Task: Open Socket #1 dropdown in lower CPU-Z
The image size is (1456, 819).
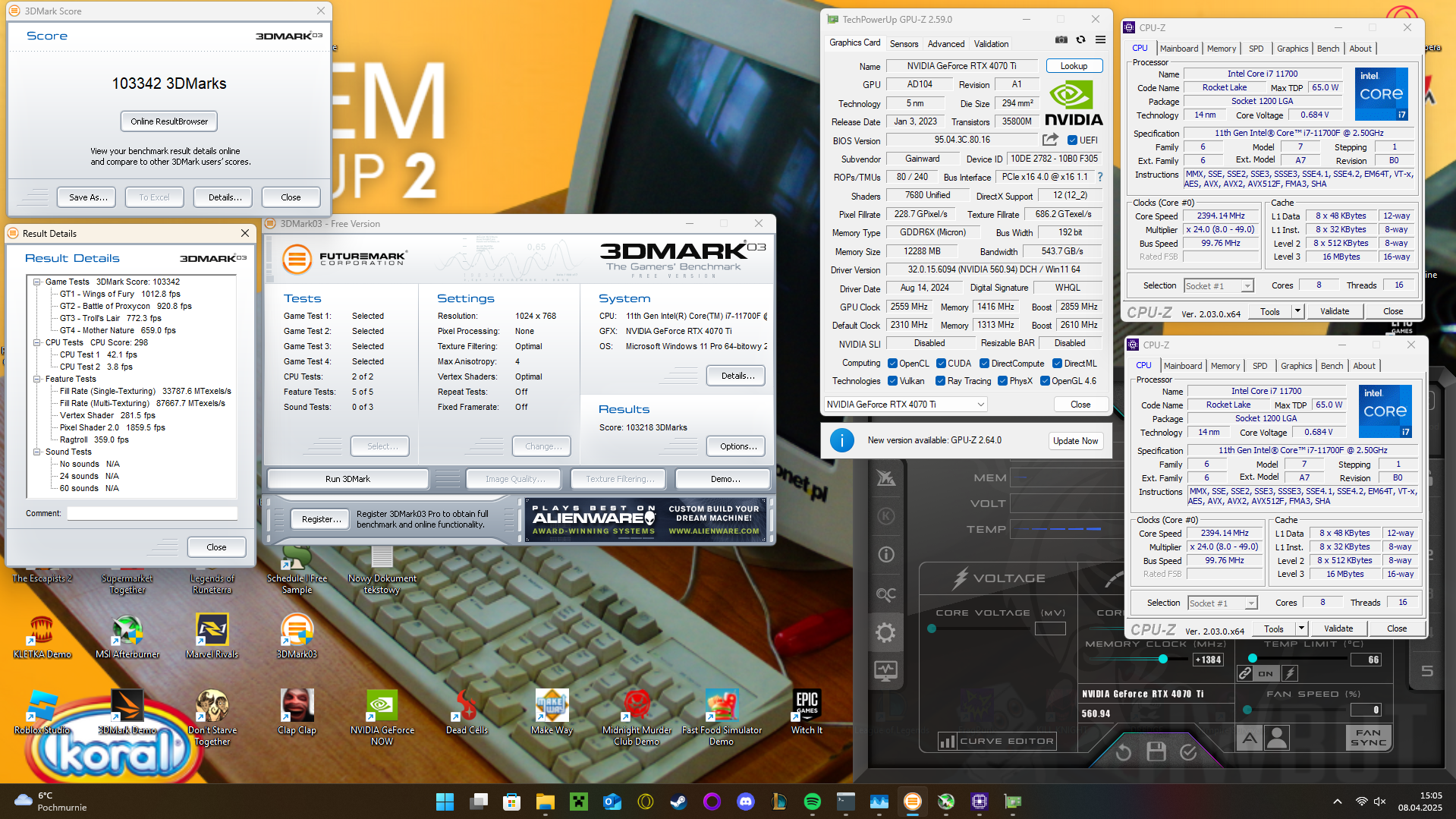Action: [x=1222, y=603]
